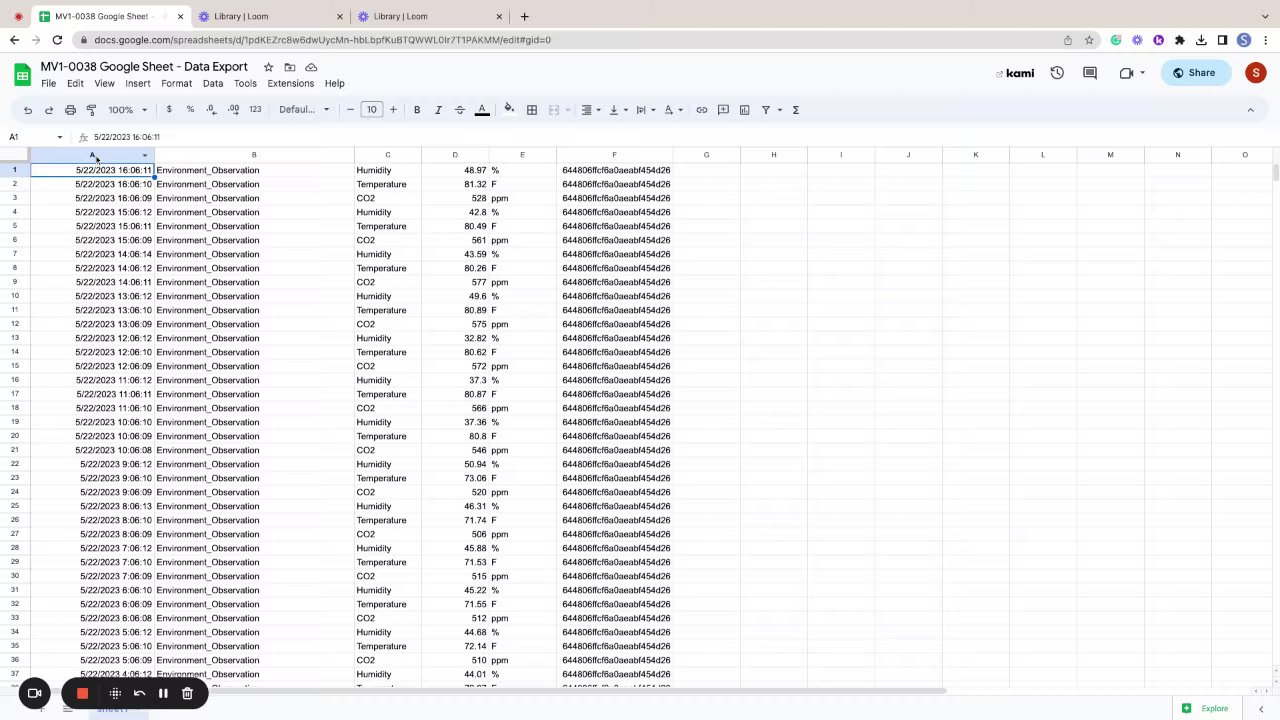Redo the last action in Sheets toolbar
Screen dimensions: 1280x720
49,110
